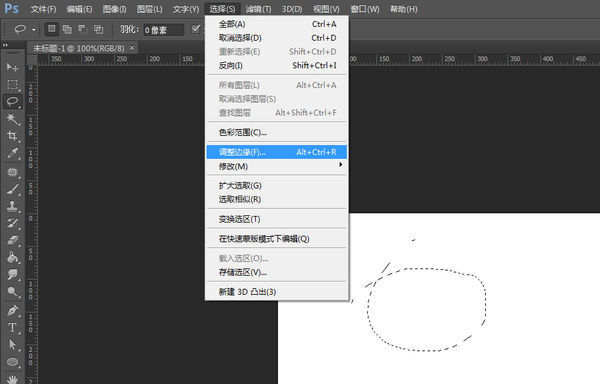Image resolution: width=600 pixels, height=384 pixels.
Task: Open the 视图(V) menu
Action: point(326,9)
